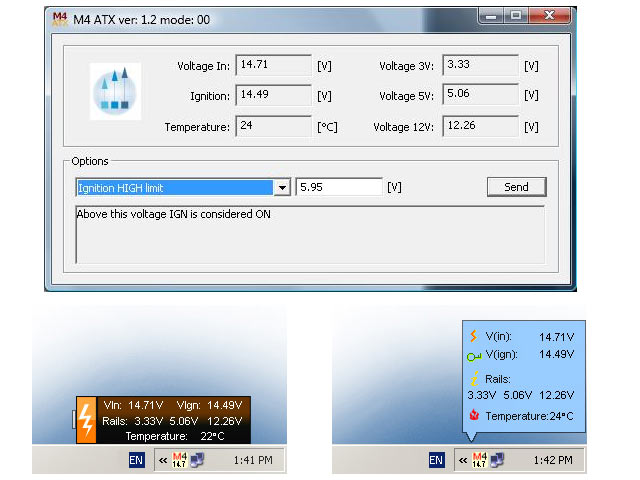
Task: Click the 1:42 PM clock
Action: pyautogui.click(x=553, y=460)
